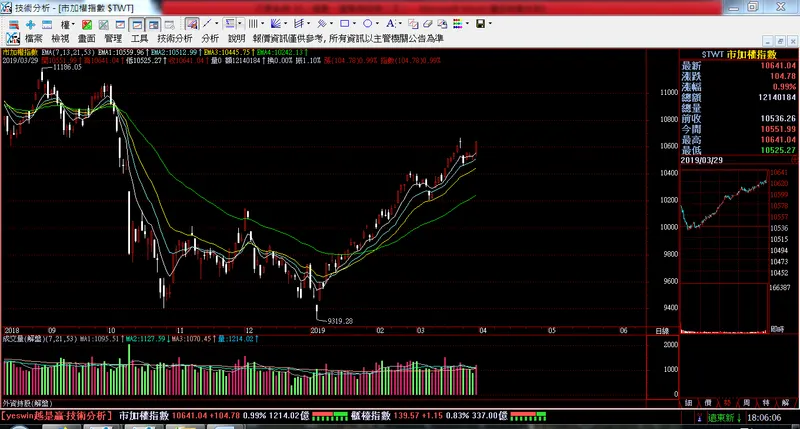Click the 外資持股(解盤) indicator label
This screenshot has width=800, height=429.
(x=28, y=403)
